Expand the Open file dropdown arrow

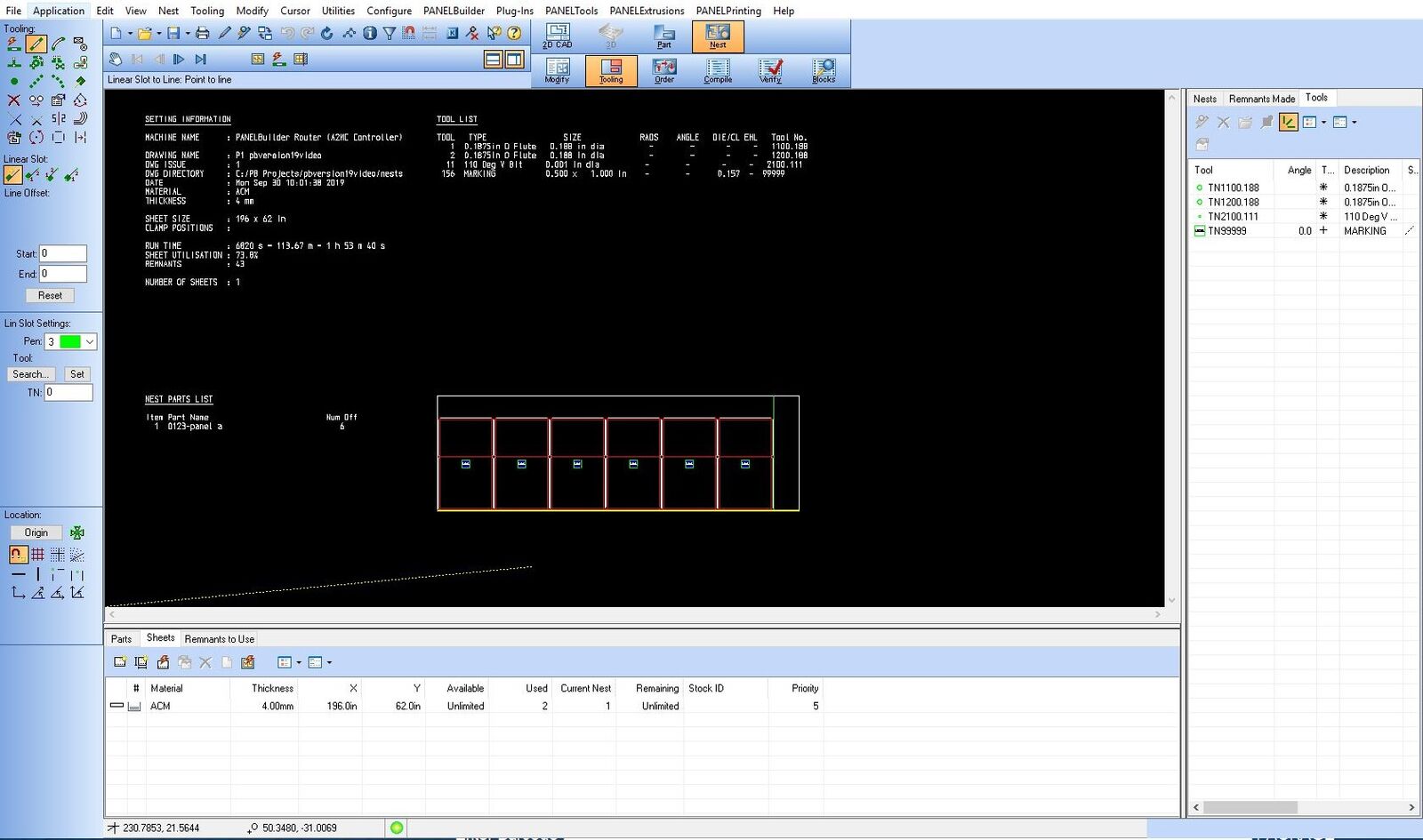pyautogui.click(x=159, y=34)
